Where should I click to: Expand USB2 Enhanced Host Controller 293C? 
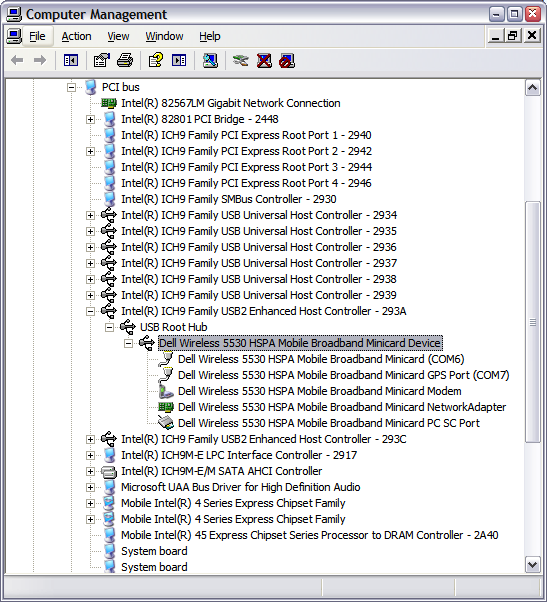point(90,439)
